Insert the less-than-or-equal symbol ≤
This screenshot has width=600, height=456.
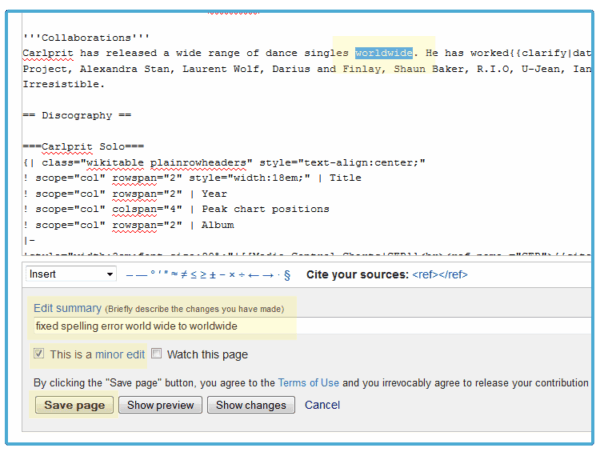coord(194,275)
